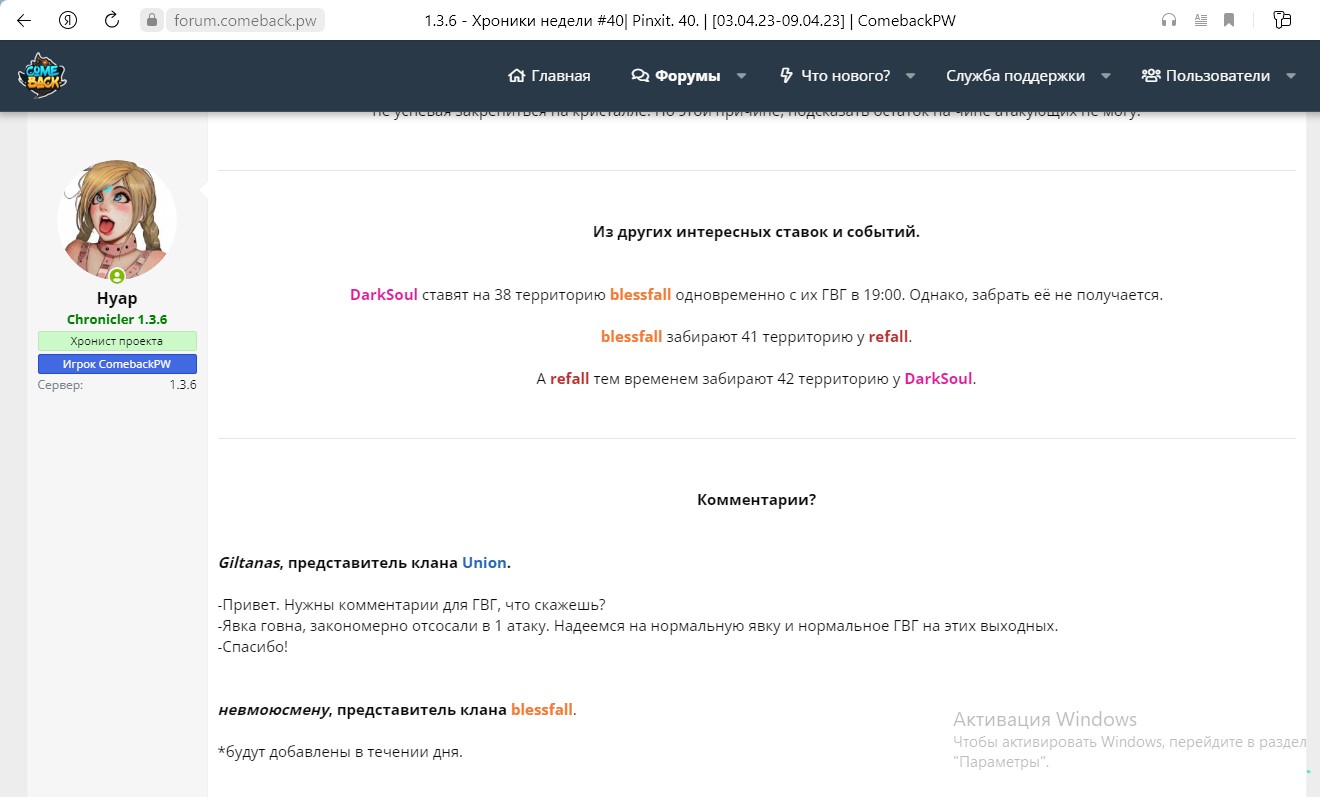
Task: Click the Union clan link
Action: [484, 563]
